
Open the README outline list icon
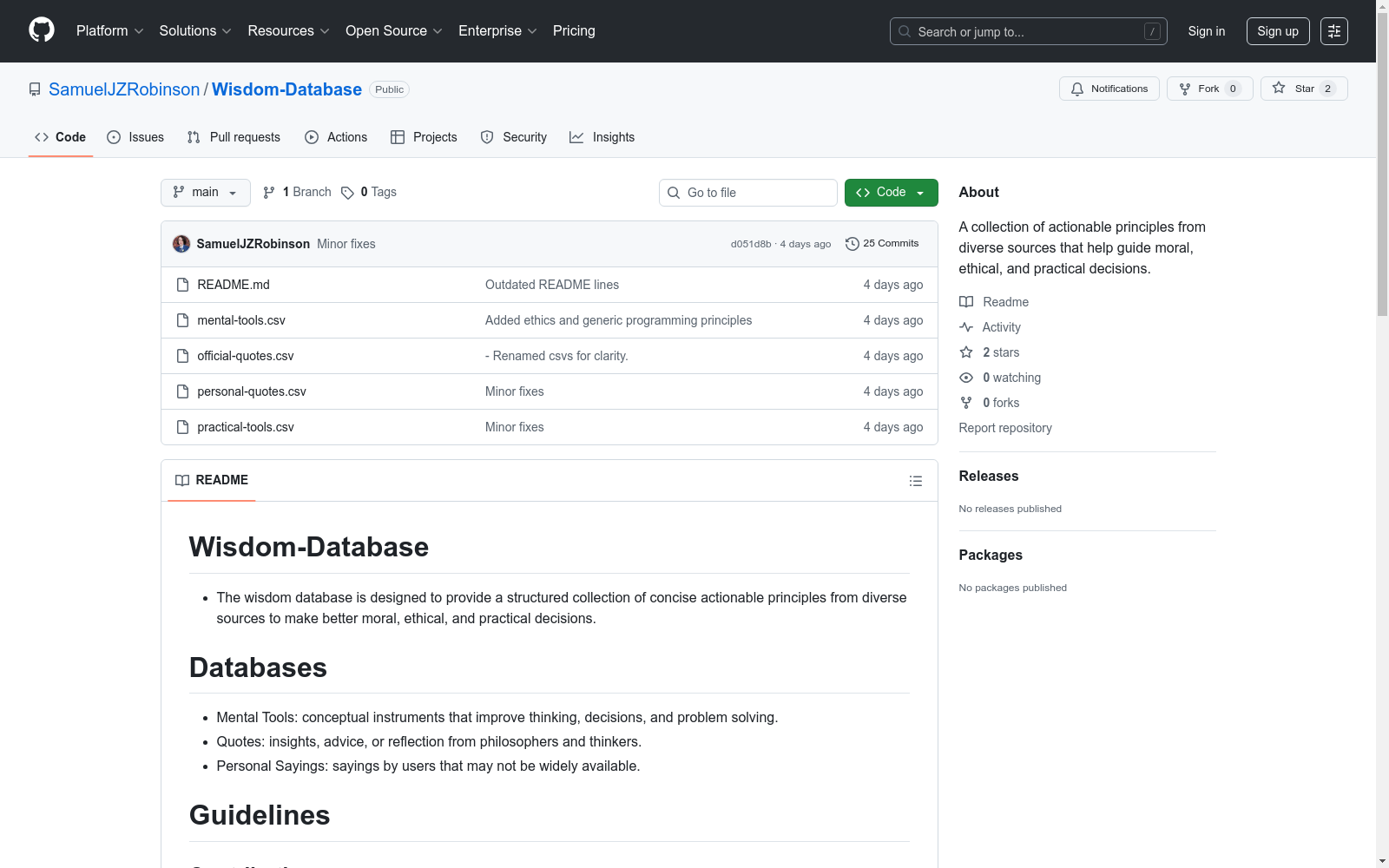tap(916, 481)
